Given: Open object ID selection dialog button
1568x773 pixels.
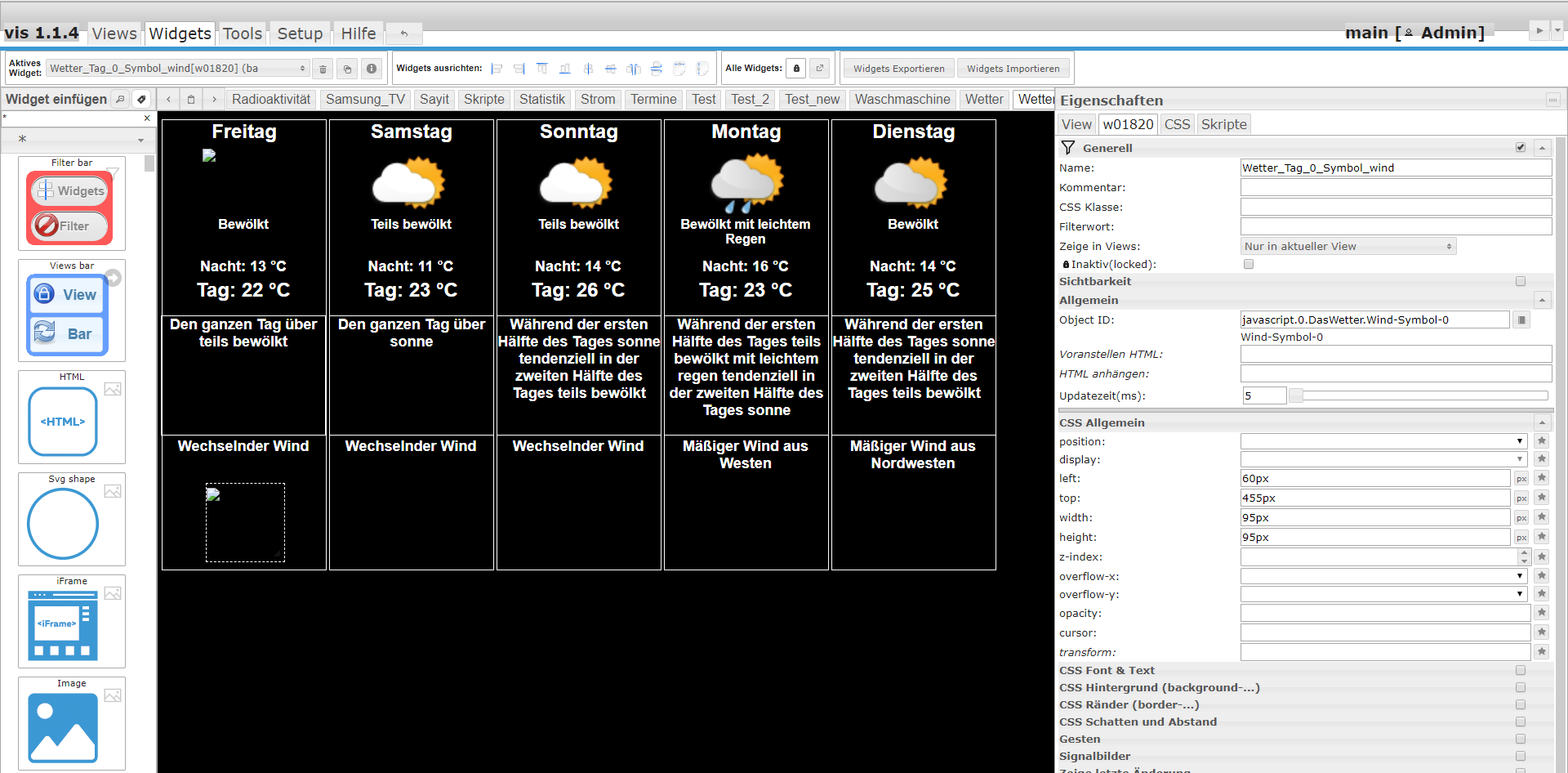Looking at the screenshot, I should tap(1521, 320).
